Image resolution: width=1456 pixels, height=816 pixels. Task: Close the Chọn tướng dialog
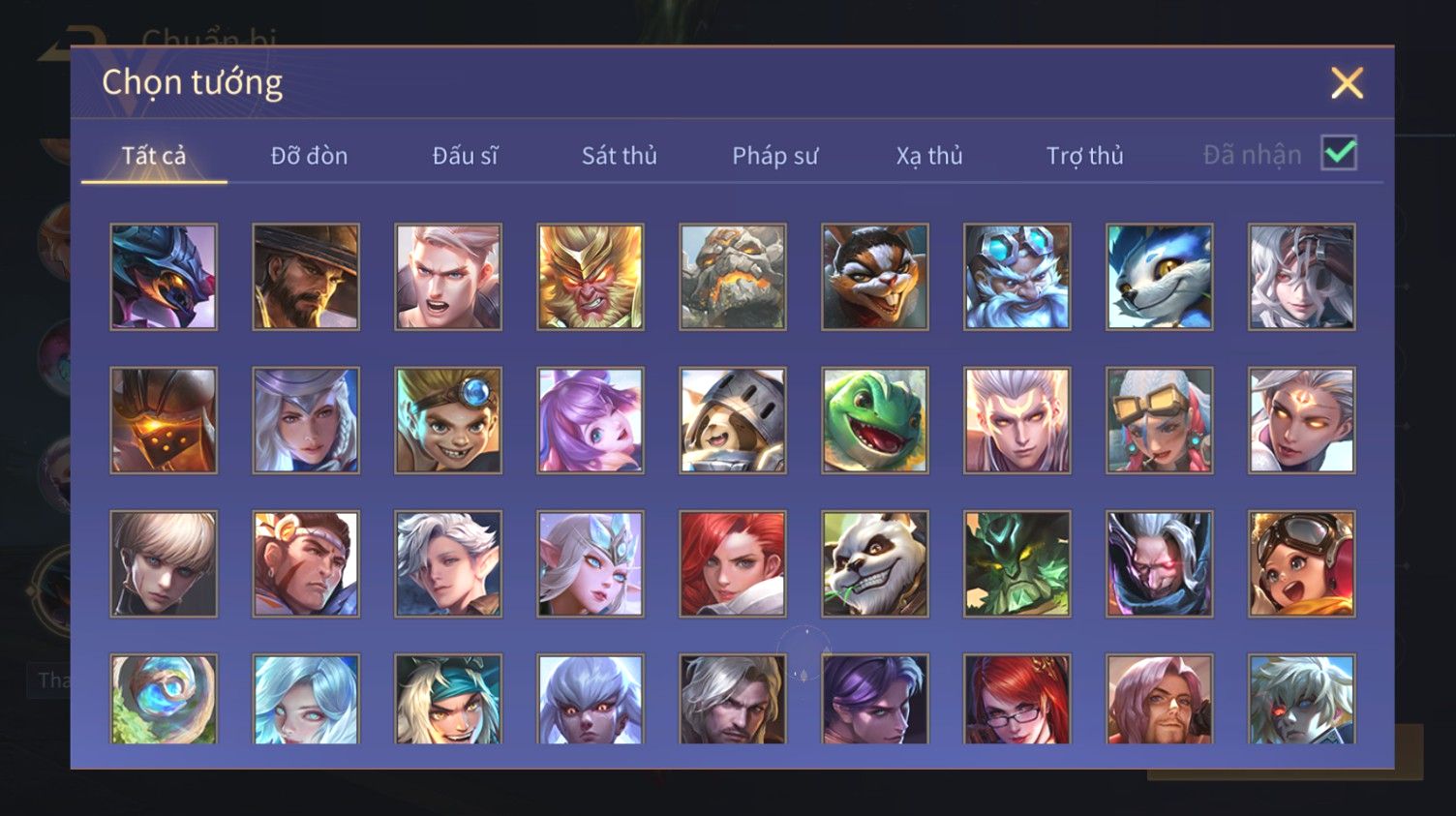click(1347, 83)
